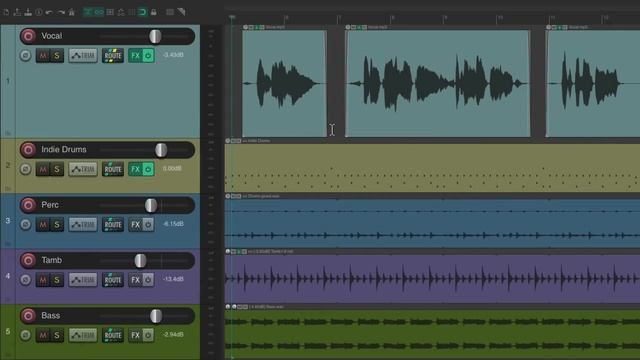The image size is (640, 360).
Task: Open the FX chain on Bass track
Action: [x=135, y=335]
